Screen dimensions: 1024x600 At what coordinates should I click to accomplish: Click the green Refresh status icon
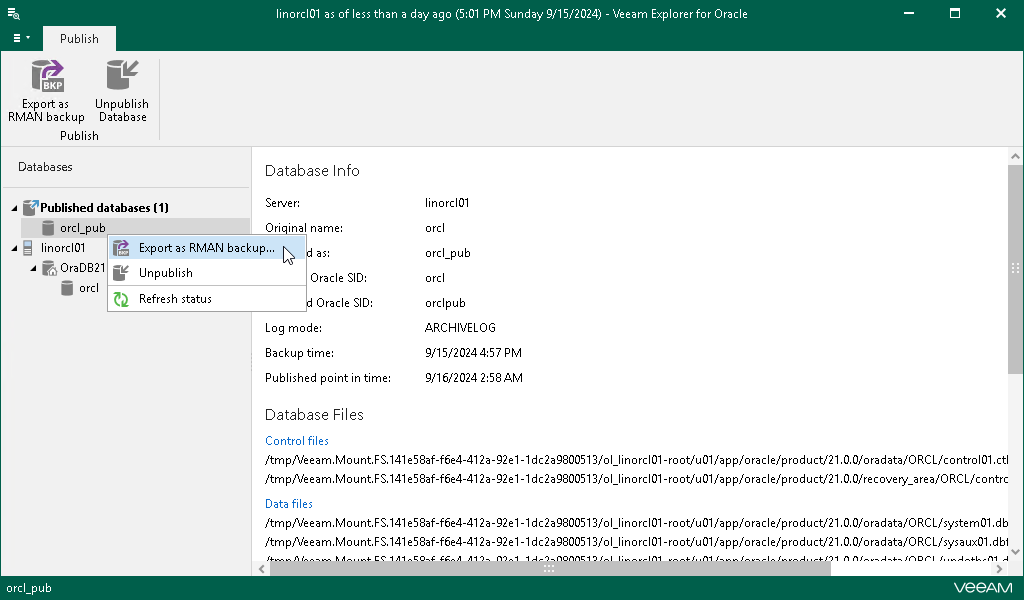121,299
